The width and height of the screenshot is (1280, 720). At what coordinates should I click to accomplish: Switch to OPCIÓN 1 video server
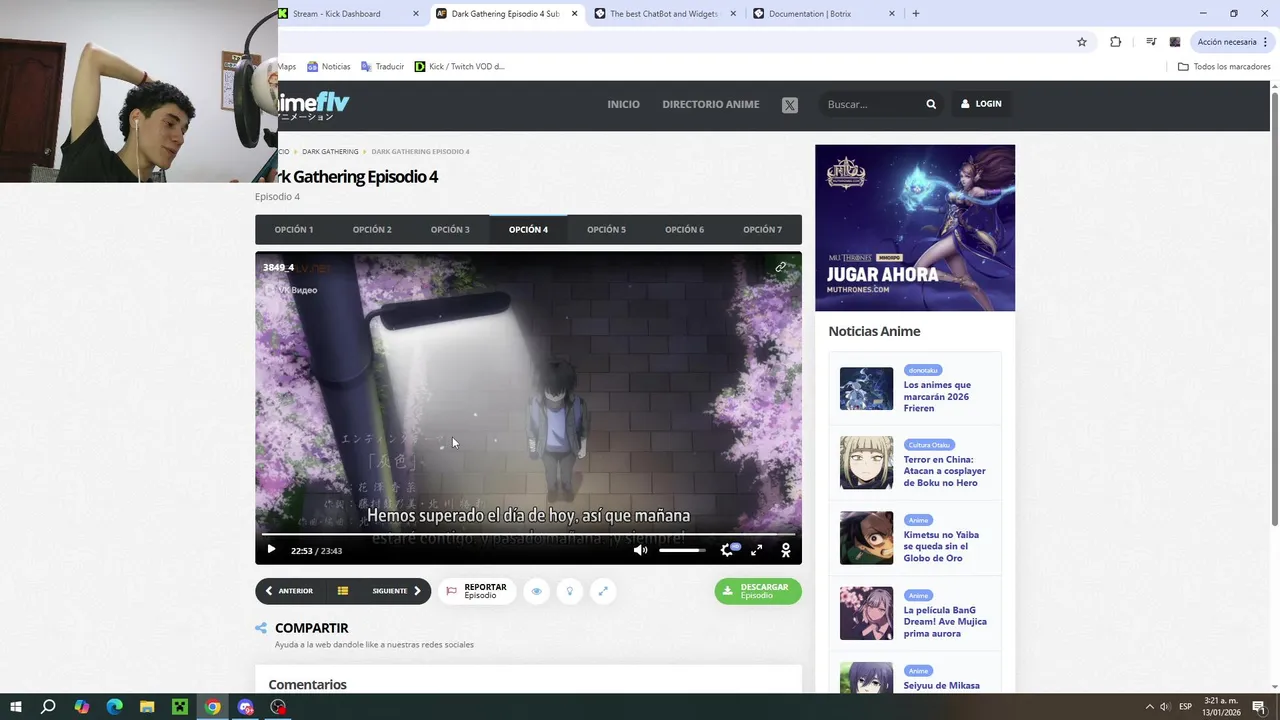(294, 229)
